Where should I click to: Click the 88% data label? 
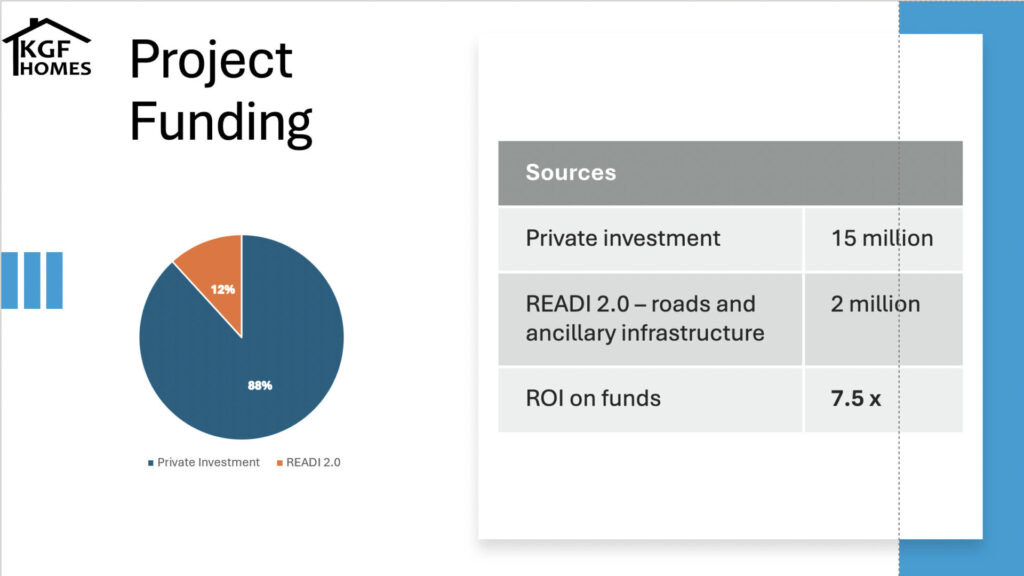click(260, 386)
